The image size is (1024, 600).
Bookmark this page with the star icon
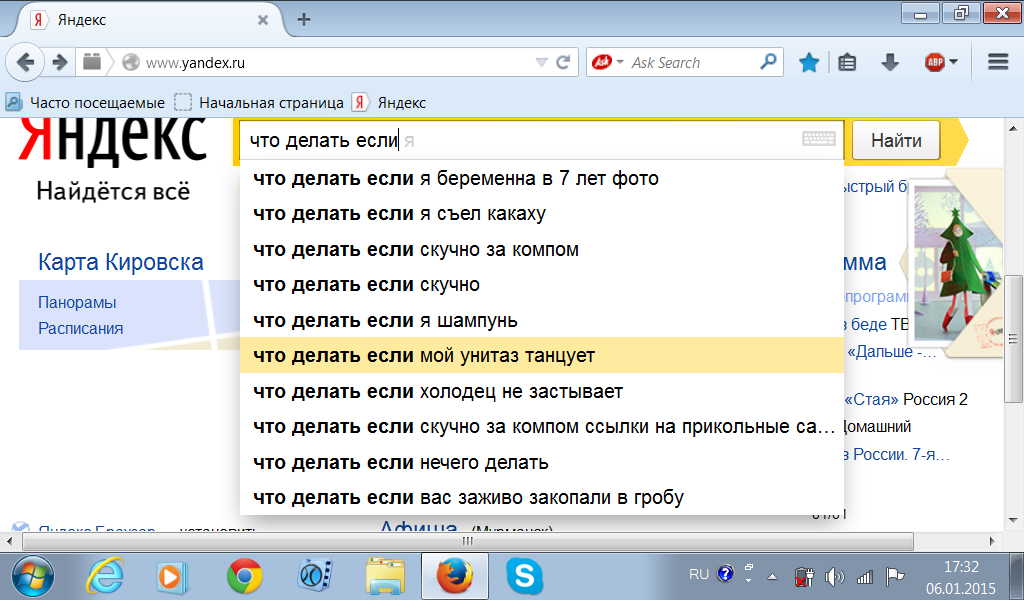[809, 63]
